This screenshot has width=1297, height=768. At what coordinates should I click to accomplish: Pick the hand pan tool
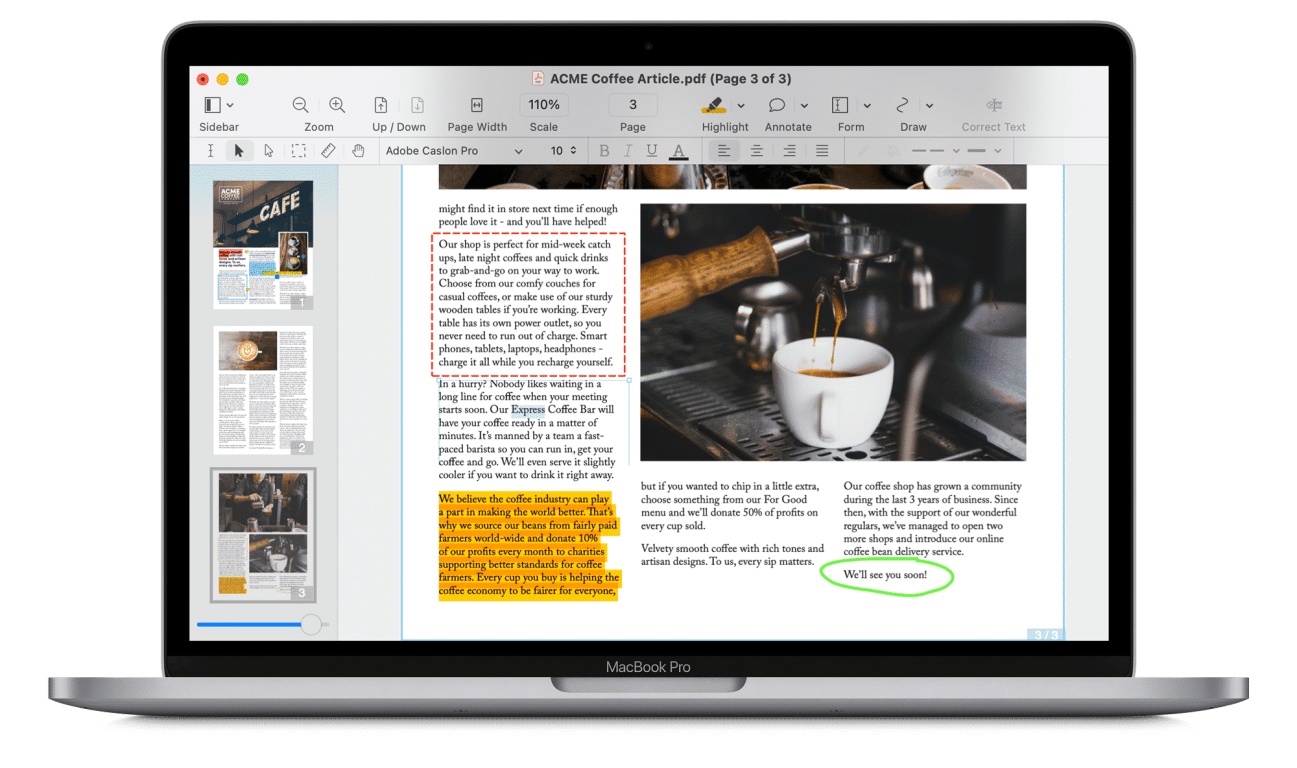pyautogui.click(x=358, y=151)
